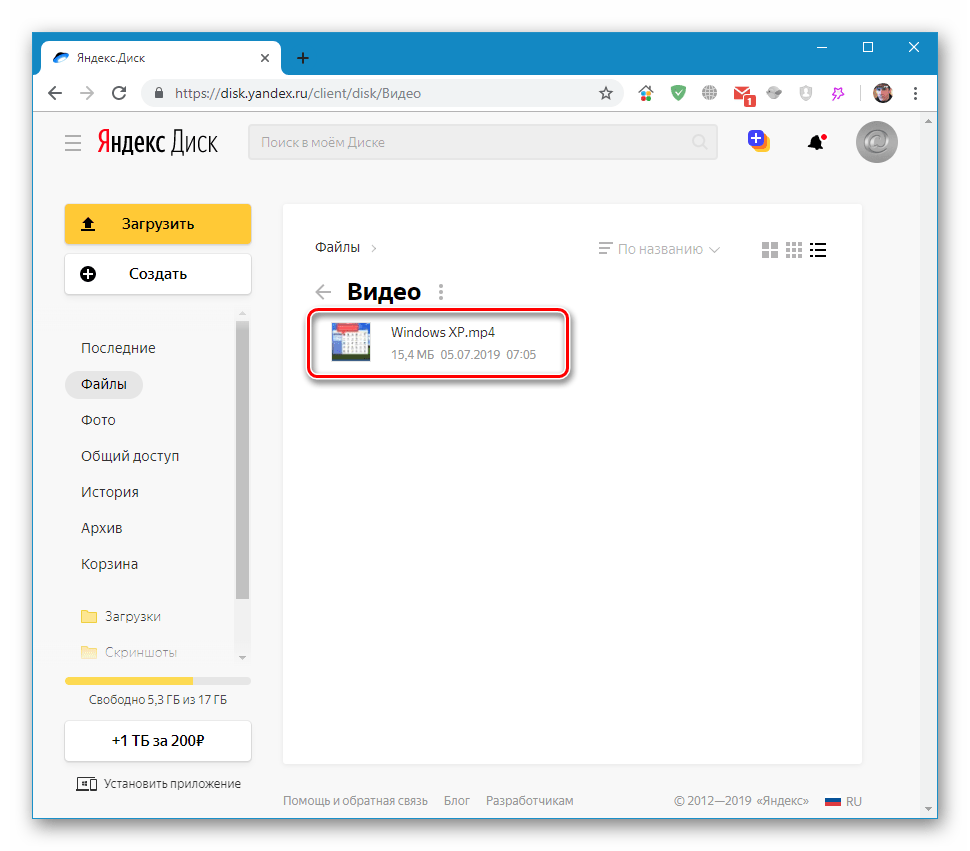Viewport: 970px width, 851px height.
Task: Open Архив in sidebar
Action: (101, 528)
